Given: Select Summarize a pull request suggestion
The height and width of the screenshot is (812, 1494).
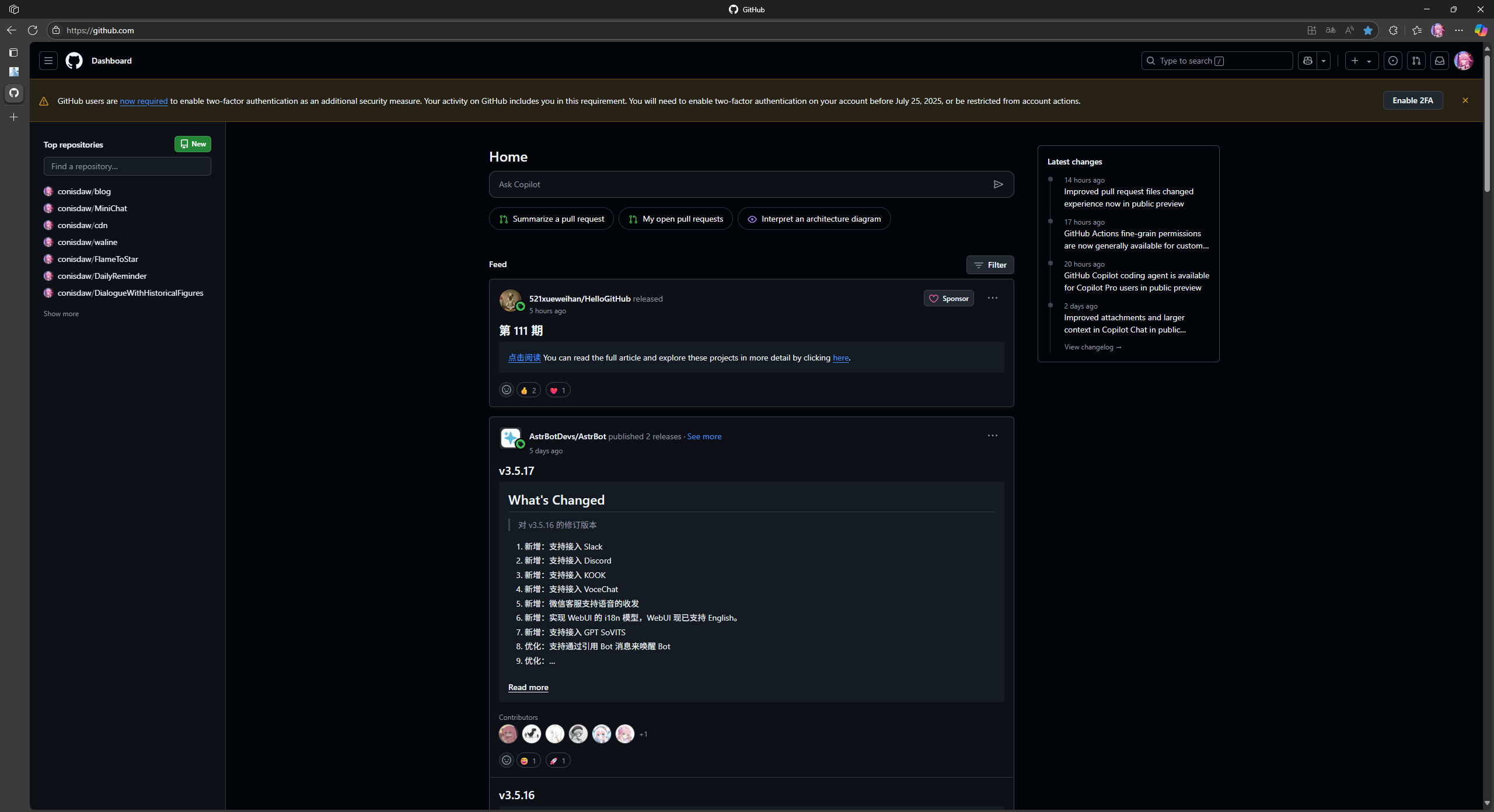Looking at the screenshot, I should click(x=551, y=219).
